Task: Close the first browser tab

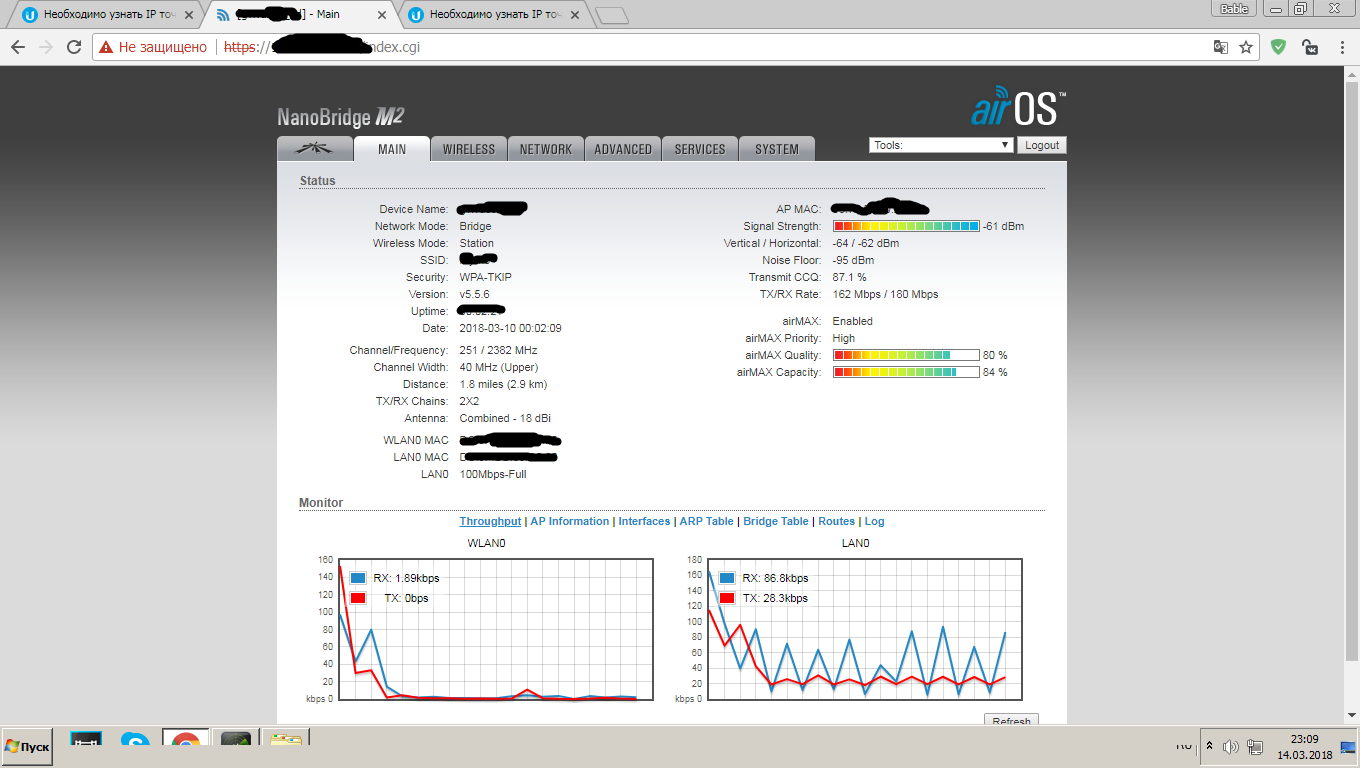Action: click(189, 15)
